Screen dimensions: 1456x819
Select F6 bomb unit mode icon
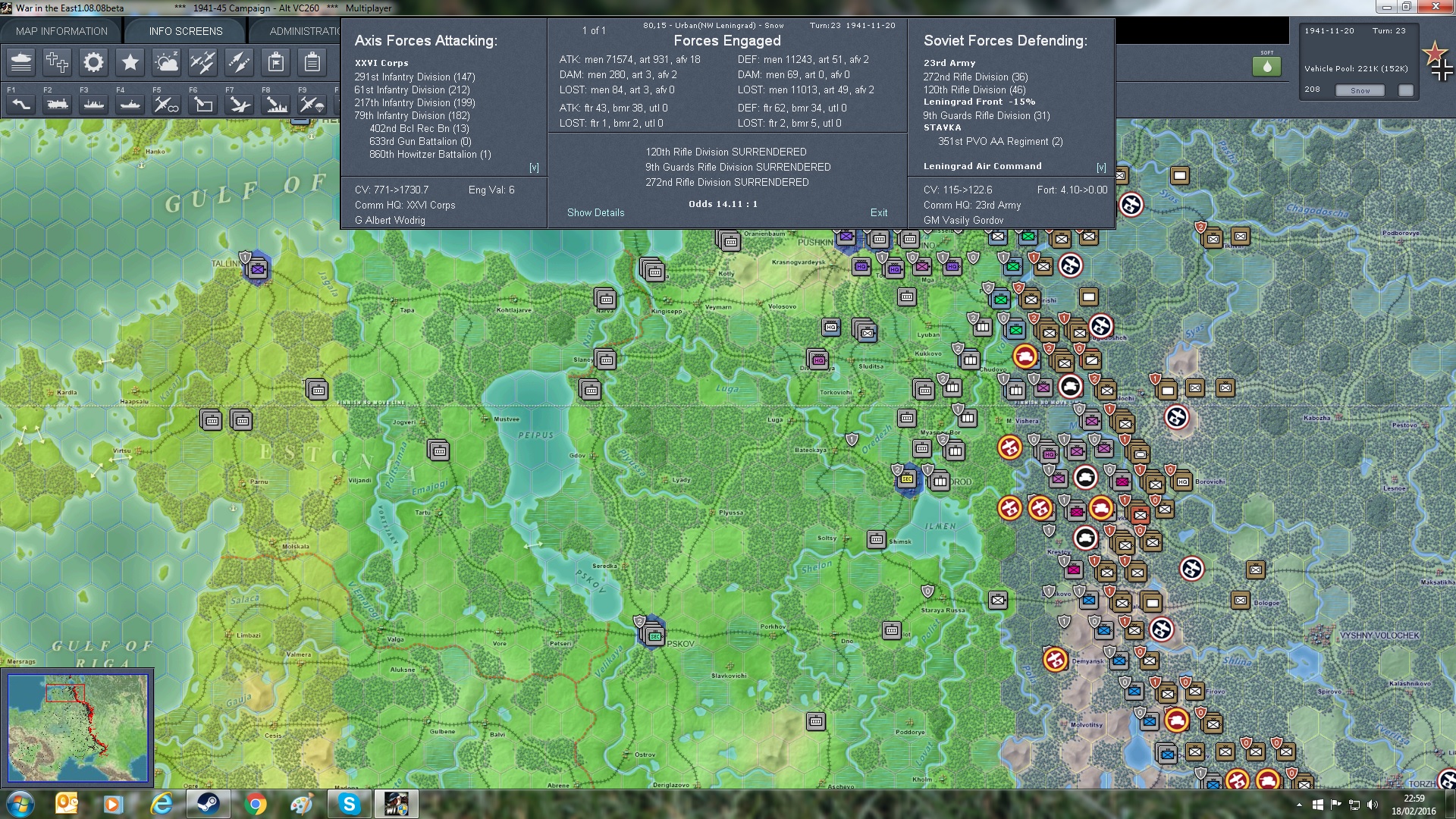202,104
